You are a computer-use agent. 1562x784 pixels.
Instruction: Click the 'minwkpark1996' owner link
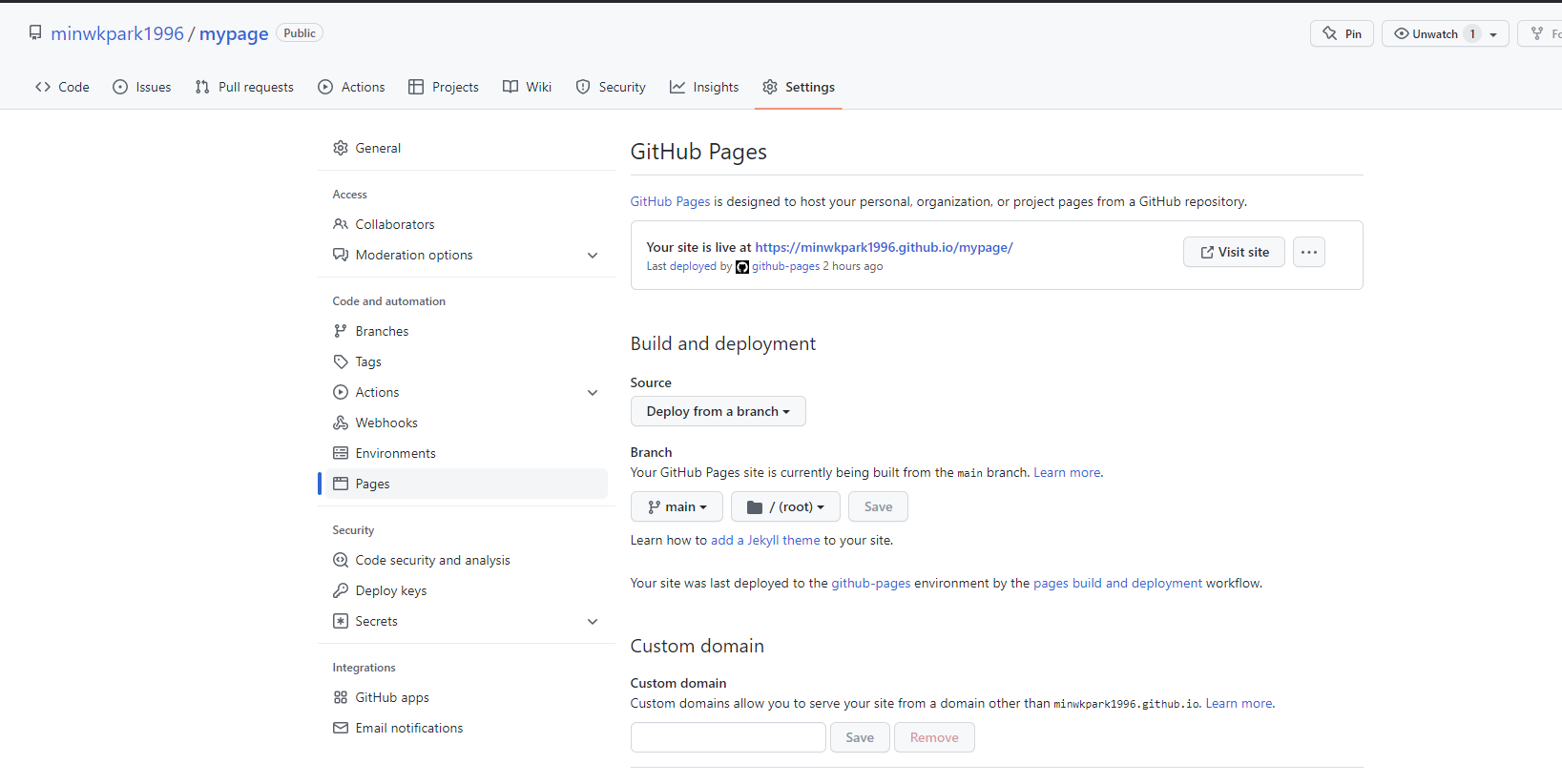(x=117, y=33)
